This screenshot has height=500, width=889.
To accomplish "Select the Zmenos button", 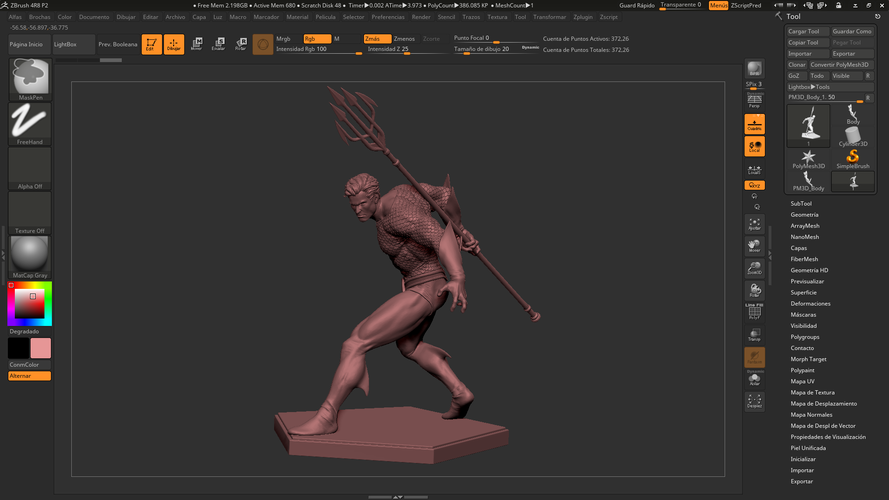I will click(404, 39).
